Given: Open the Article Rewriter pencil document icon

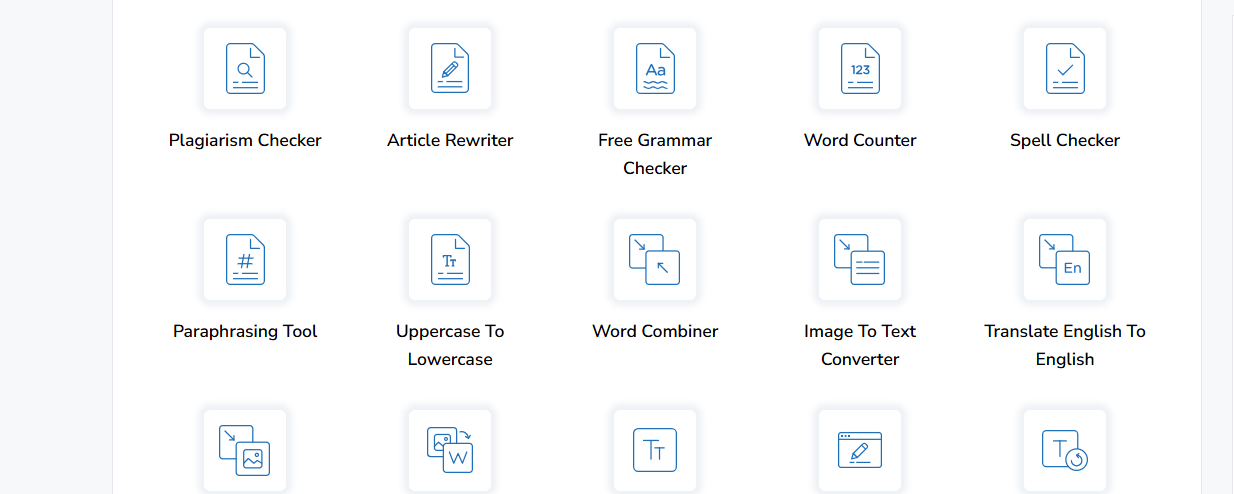Looking at the screenshot, I should (450, 69).
